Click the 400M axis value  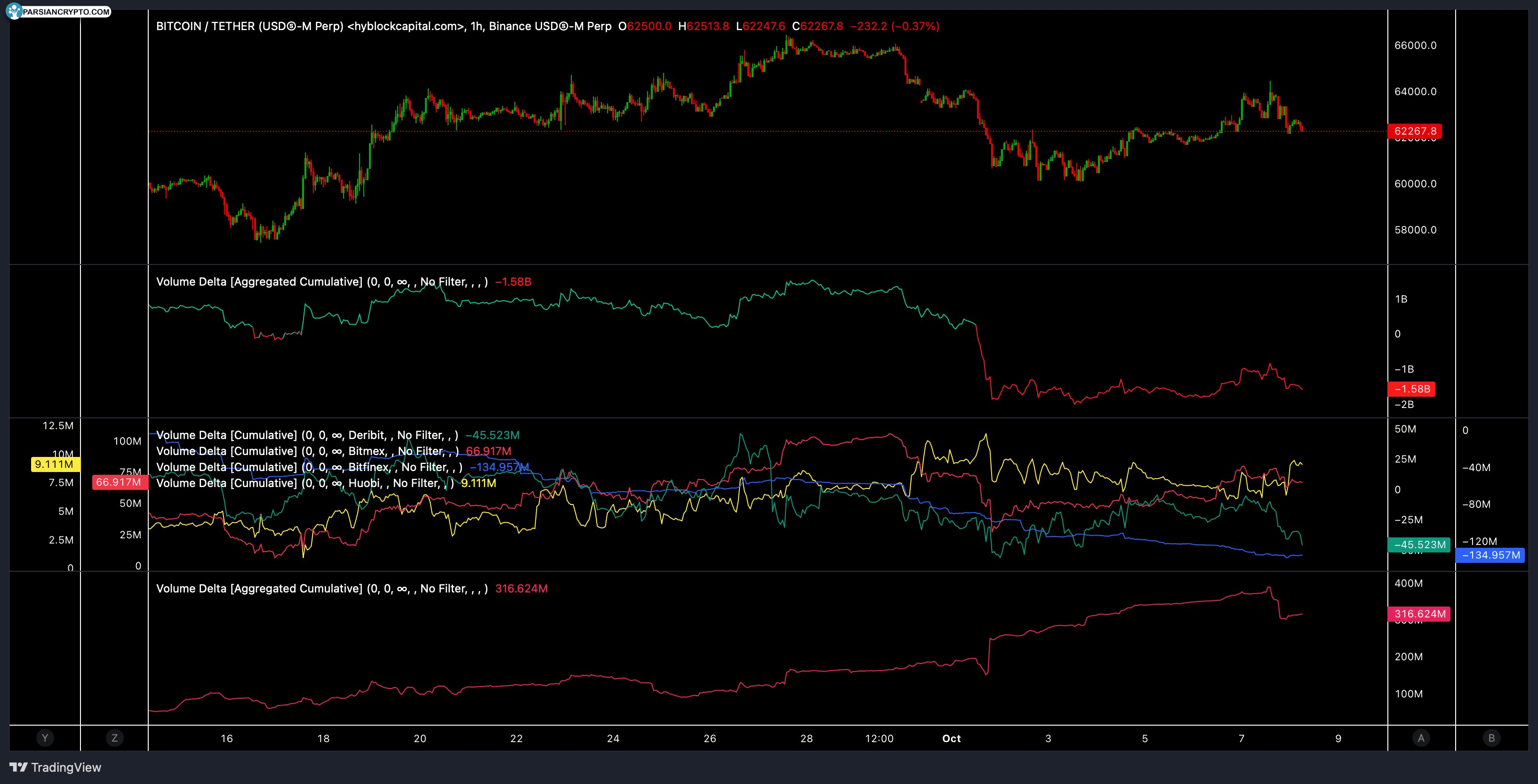tap(1409, 584)
